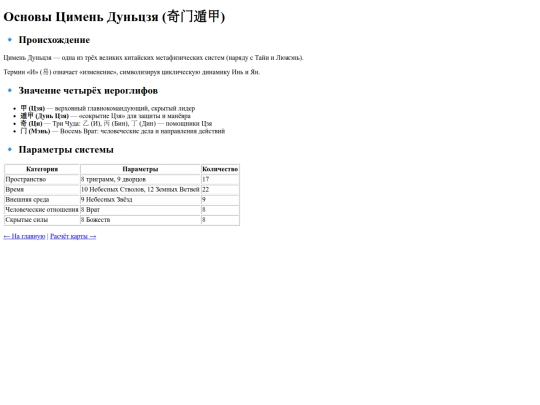Open the "← На главную" link
Viewport: 540px width, 405px height.
click(24, 236)
